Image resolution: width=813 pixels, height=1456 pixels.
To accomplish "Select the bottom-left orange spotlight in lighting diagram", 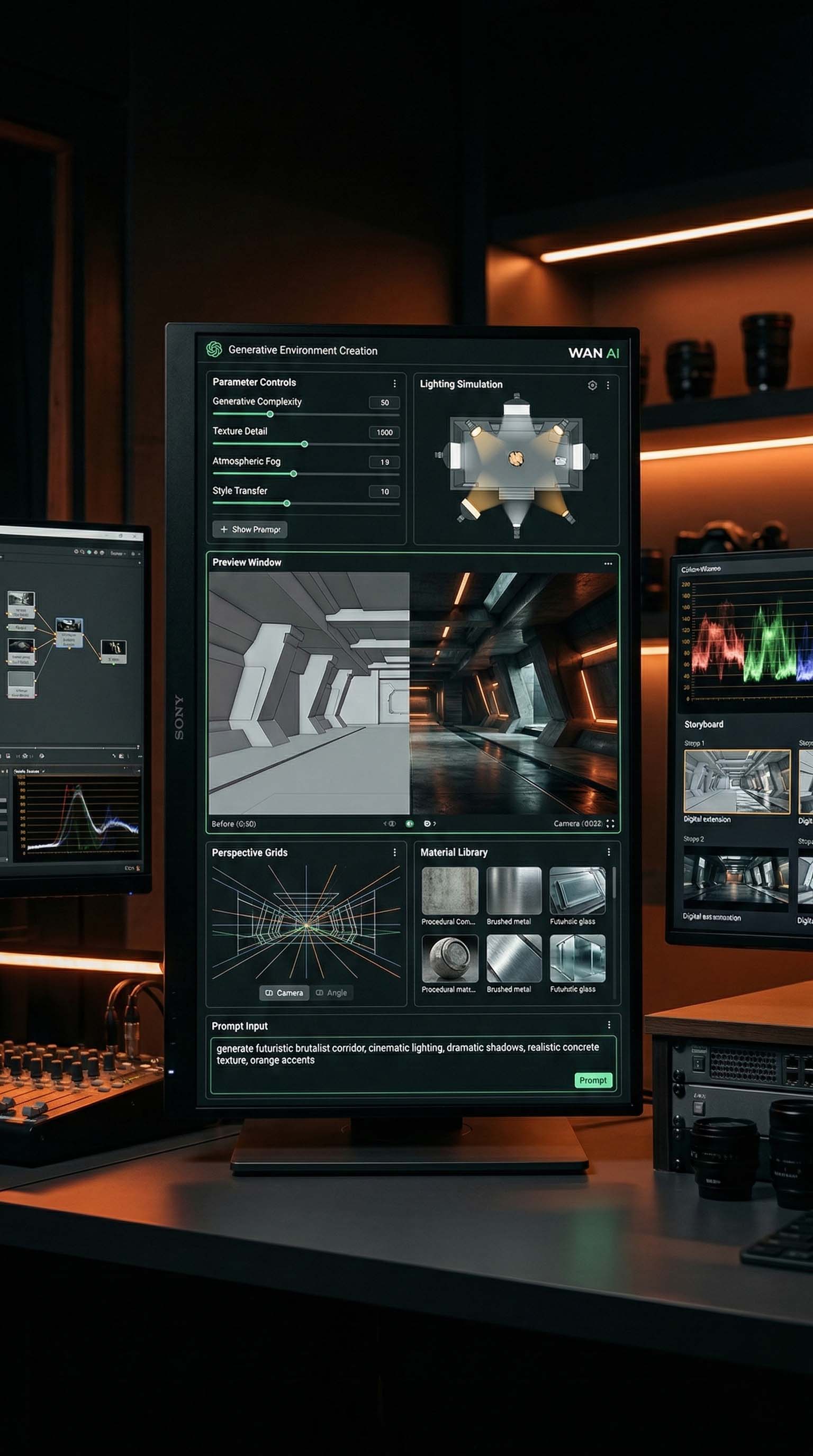I will [x=470, y=511].
